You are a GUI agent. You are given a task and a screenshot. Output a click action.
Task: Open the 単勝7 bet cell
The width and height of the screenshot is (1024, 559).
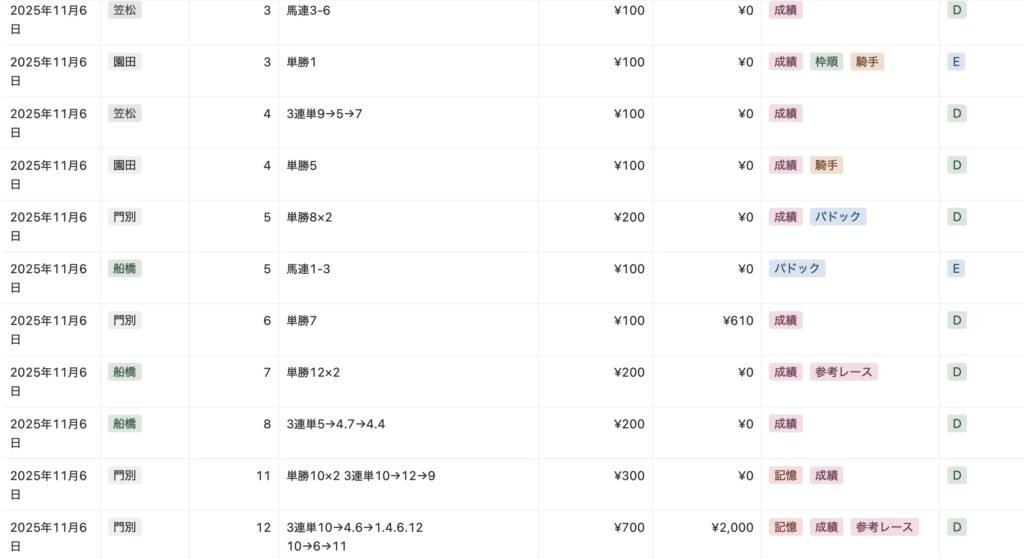tap(301, 320)
